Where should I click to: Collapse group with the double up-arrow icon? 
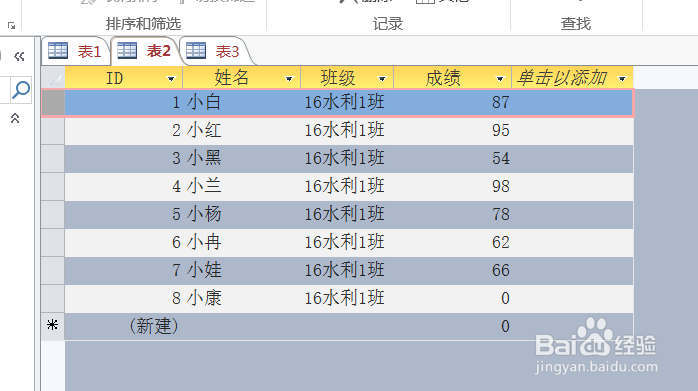pos(15,118)
